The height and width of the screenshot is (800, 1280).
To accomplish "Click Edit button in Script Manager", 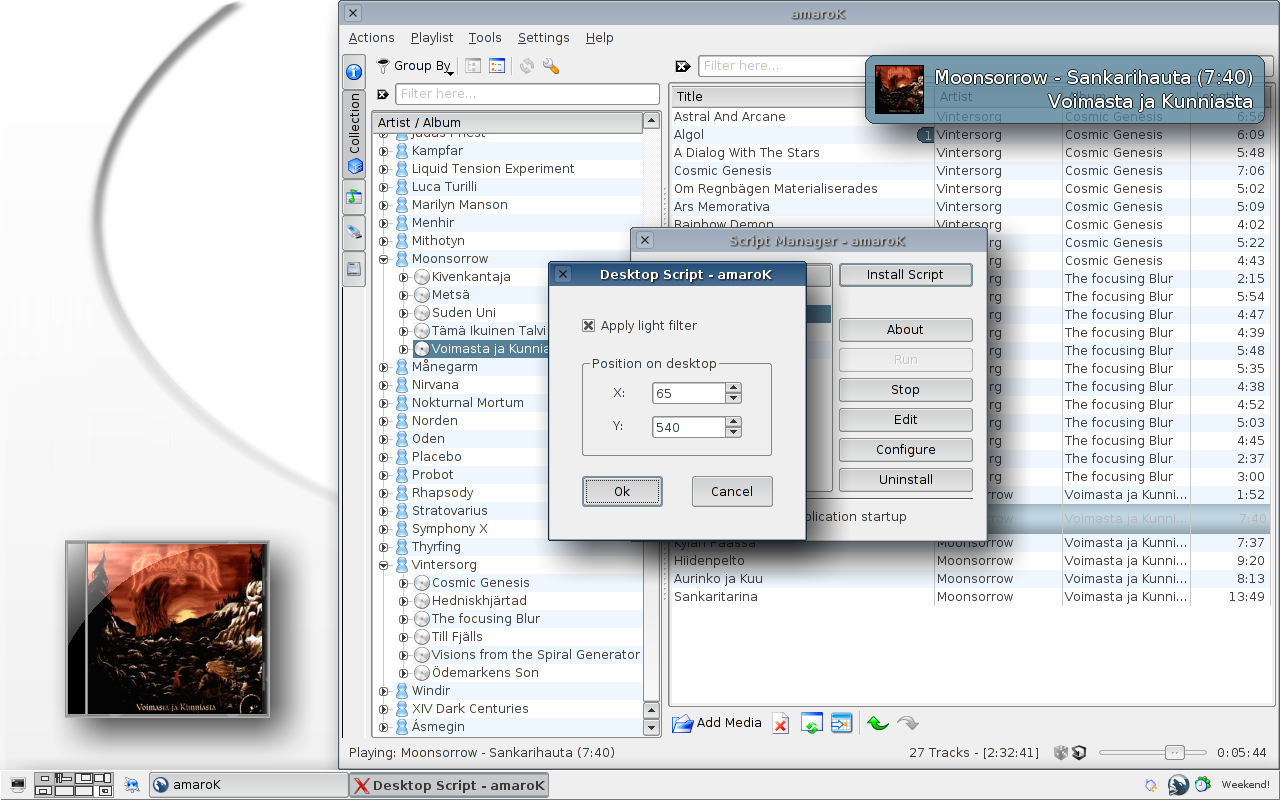I will click(x=905, y=420).
